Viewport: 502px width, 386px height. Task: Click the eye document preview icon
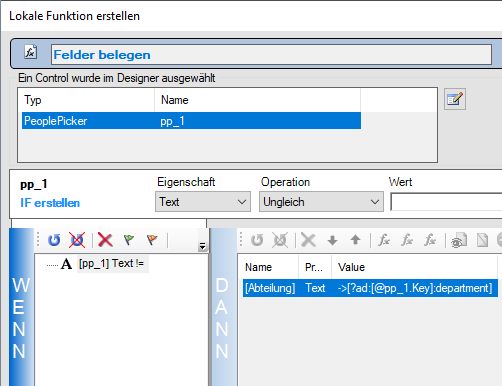click(x=459, y=240)
